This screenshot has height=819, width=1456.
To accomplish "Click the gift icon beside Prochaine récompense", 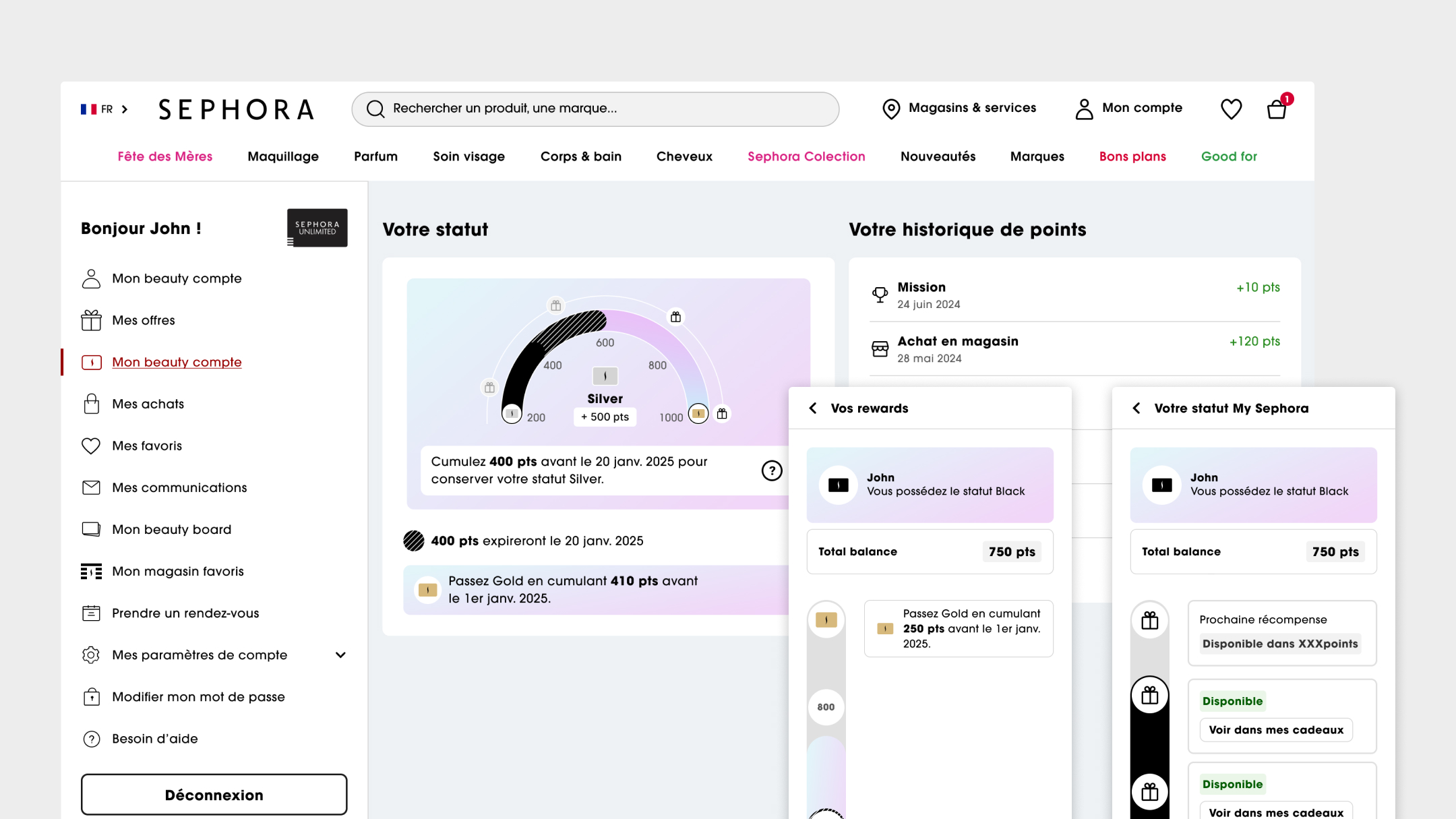I will tap(1150, 620).
